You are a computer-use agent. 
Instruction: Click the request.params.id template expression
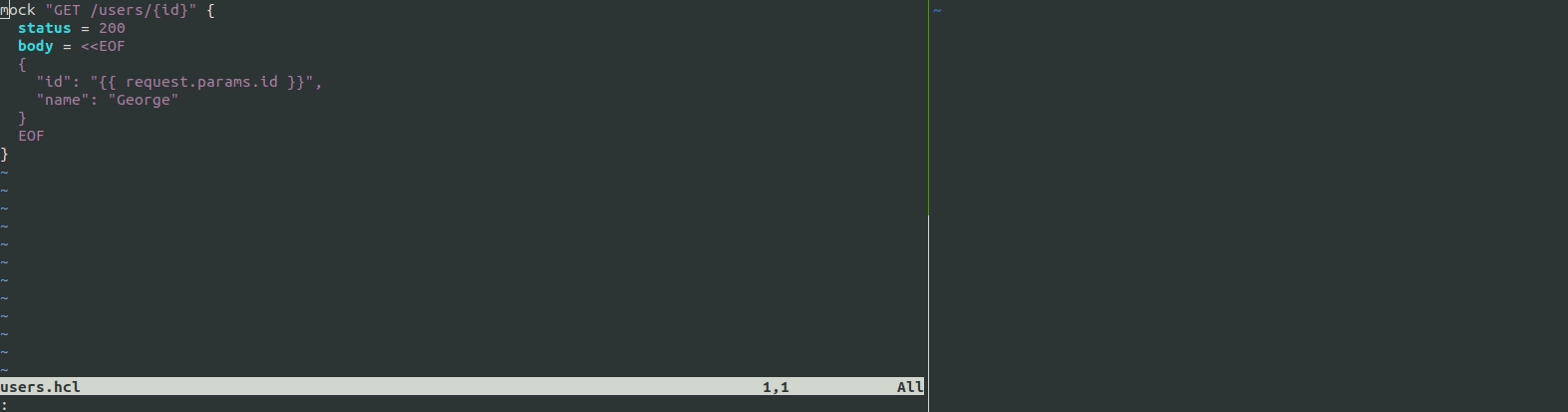pyautogui.click(x=201, y=82)
